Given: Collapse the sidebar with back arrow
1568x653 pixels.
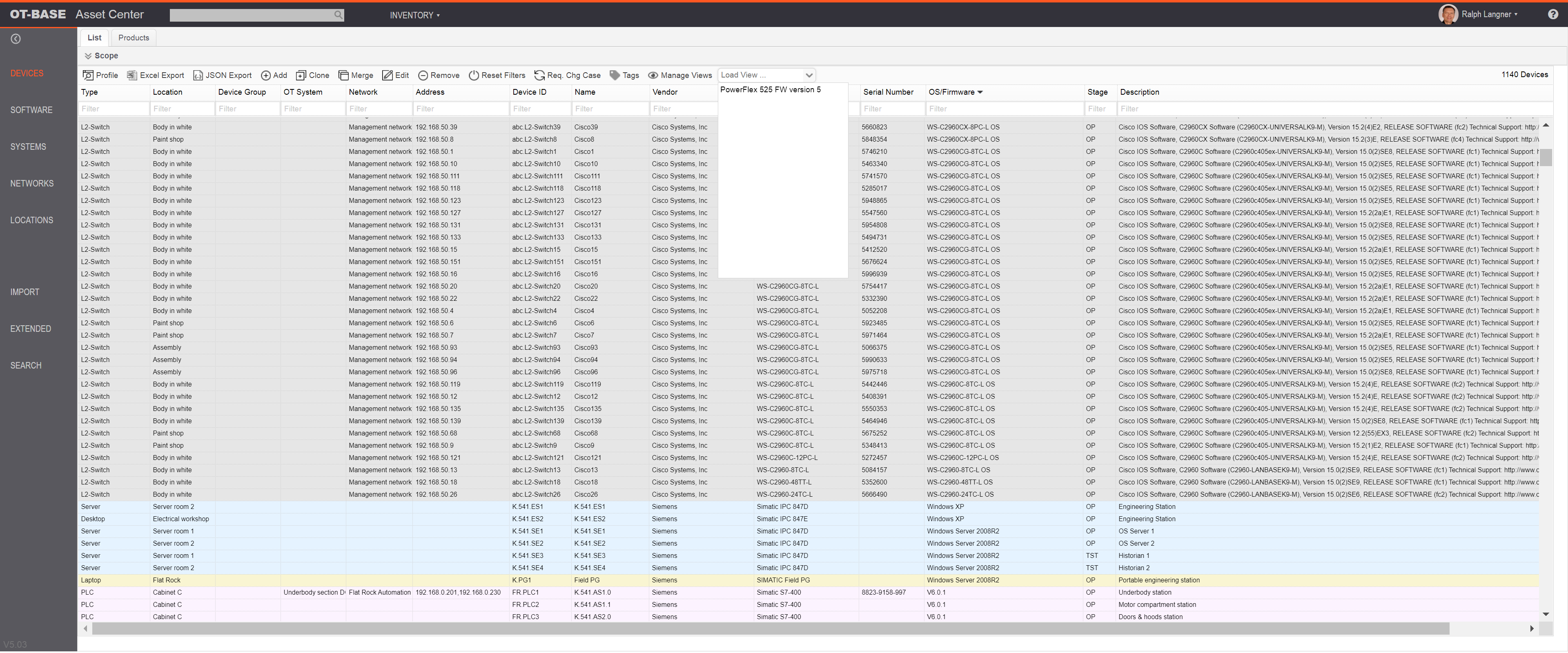Looking at the screenshot, I should (16, 39).
